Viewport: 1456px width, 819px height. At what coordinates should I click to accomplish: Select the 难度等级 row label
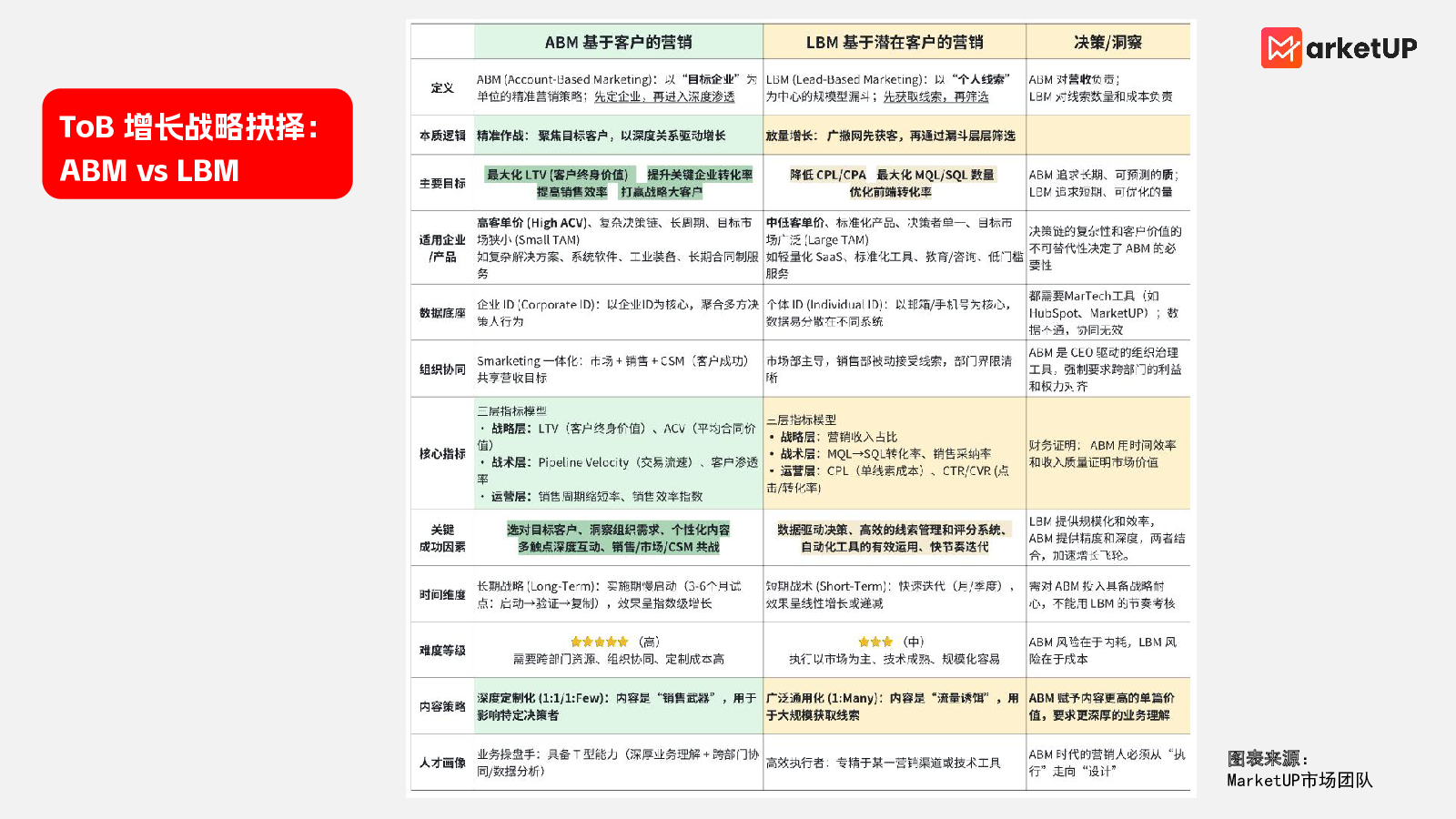point(442,650)
